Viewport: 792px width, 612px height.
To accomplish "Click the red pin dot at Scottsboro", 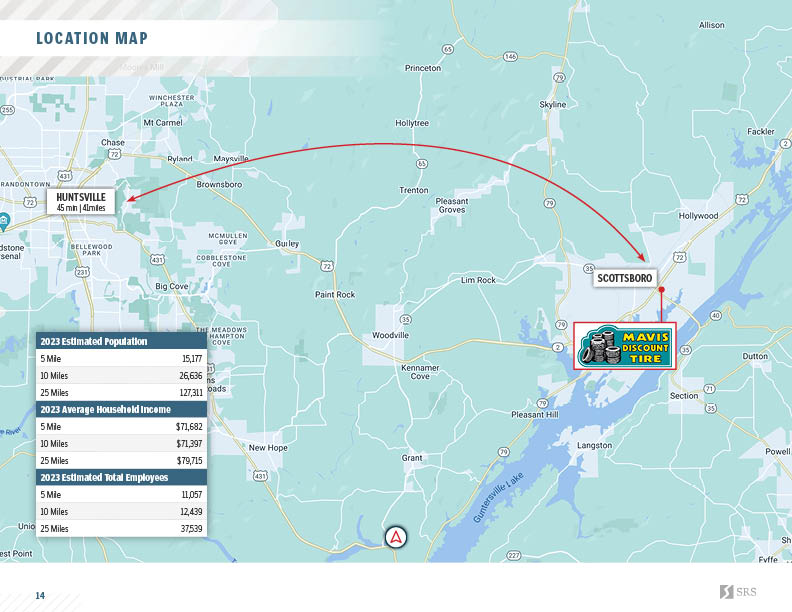I will pyautogui.click(x=661, y=289).
